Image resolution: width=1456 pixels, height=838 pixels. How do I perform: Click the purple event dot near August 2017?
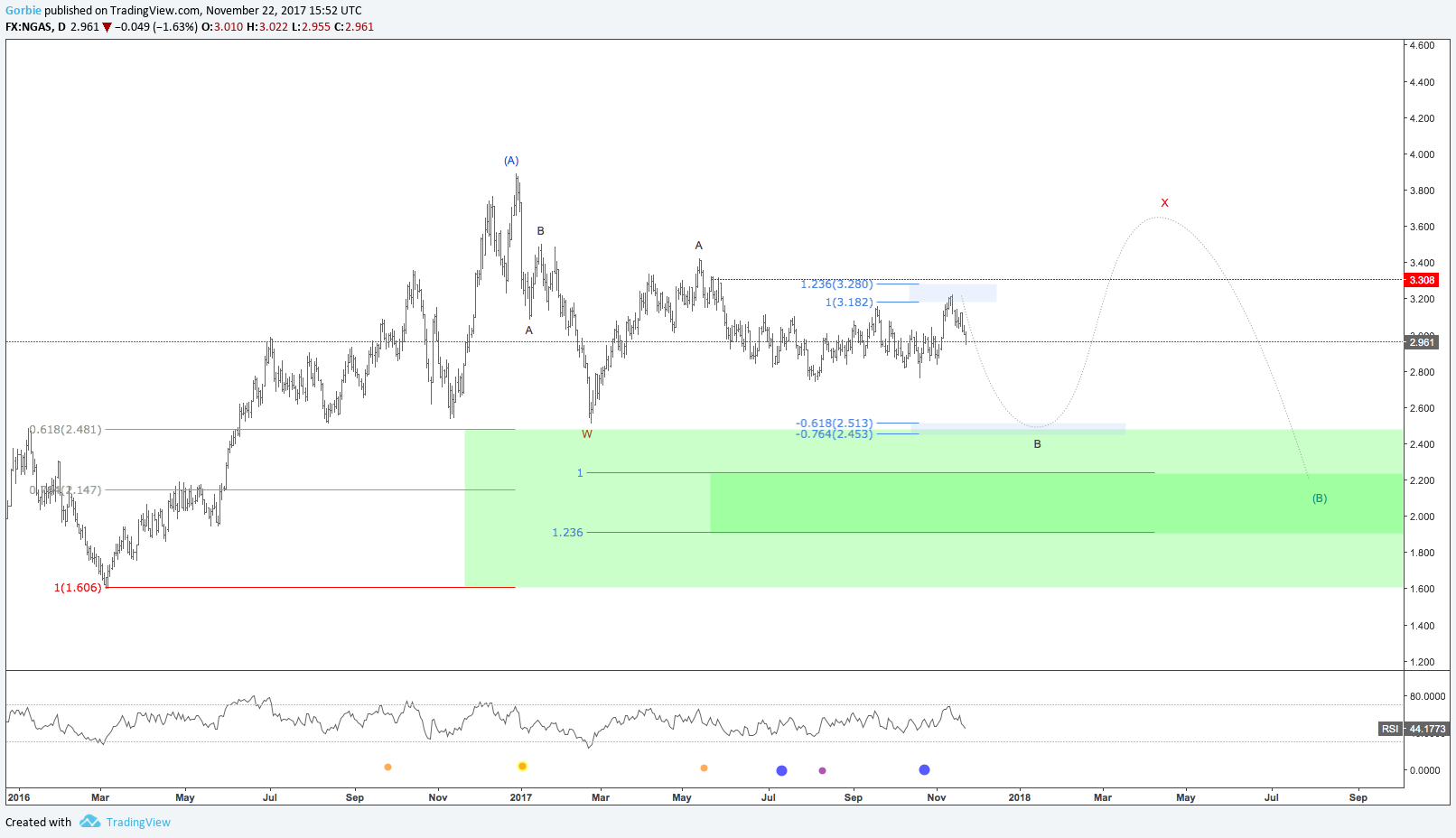click(x=822, y=770)
